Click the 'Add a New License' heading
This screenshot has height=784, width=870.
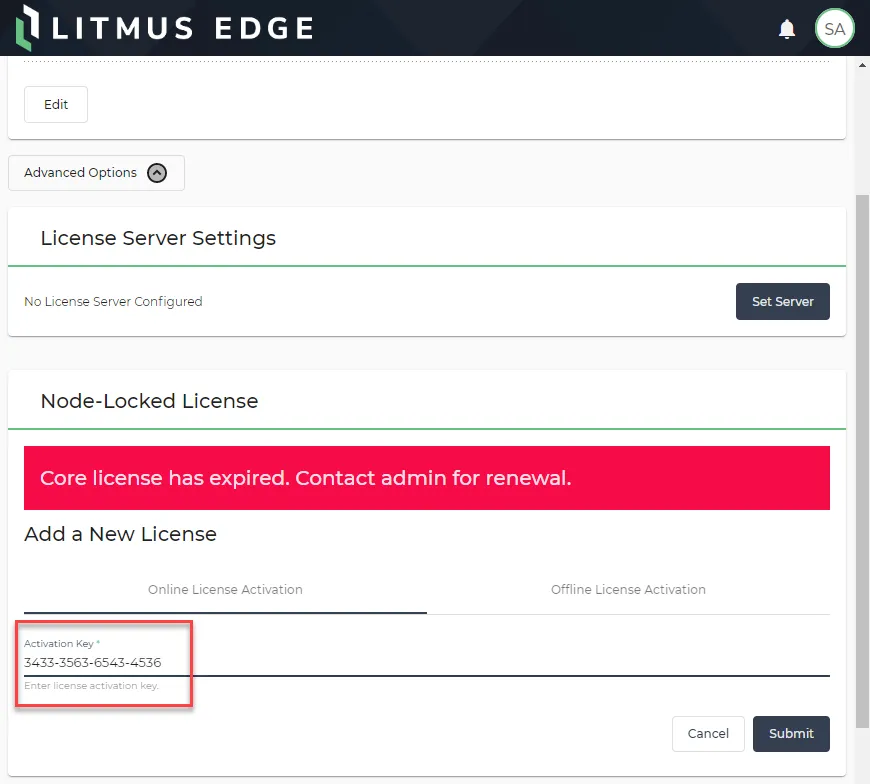coord(120,534)
